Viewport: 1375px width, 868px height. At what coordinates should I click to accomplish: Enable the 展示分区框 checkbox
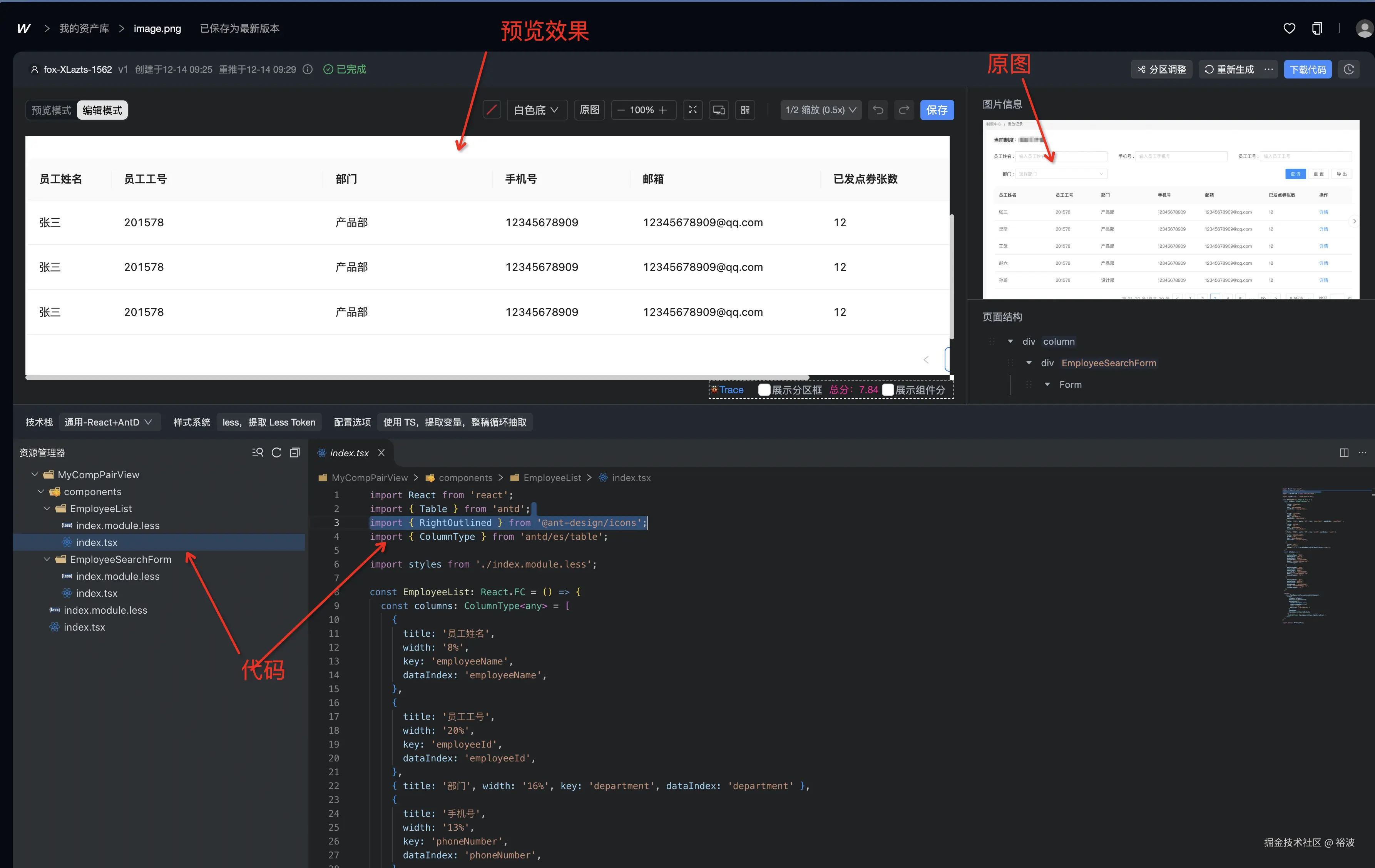(x=764, y=390)
